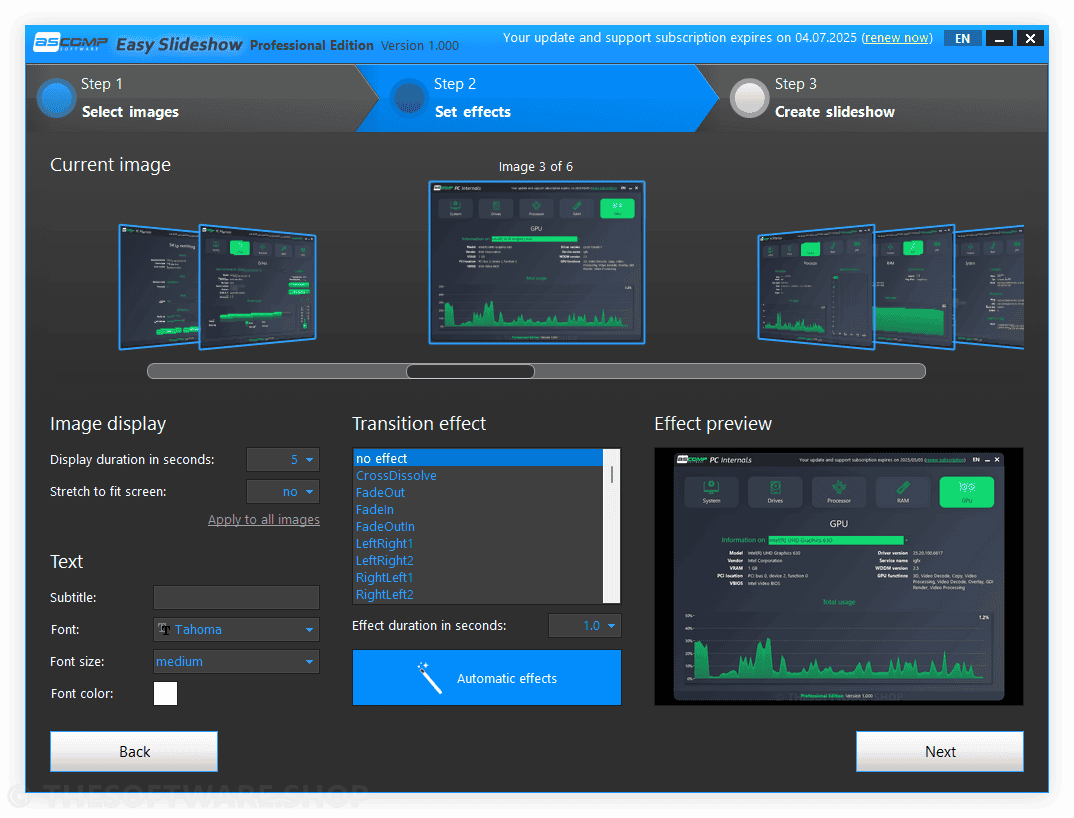Viewport: 1074px width, 818px height.
Task: Click the ASCOMP software logo
Action: tap(71, 43)
